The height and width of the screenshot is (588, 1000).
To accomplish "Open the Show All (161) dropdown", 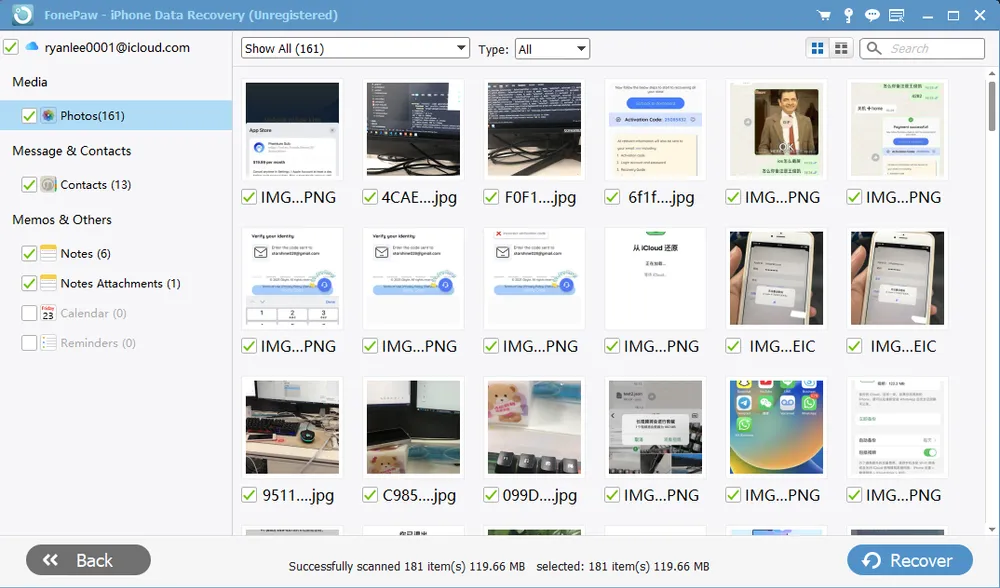I will [355, 48].
